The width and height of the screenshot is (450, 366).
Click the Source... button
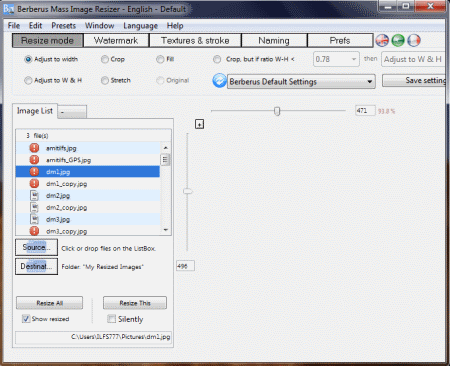click(36, 247)
